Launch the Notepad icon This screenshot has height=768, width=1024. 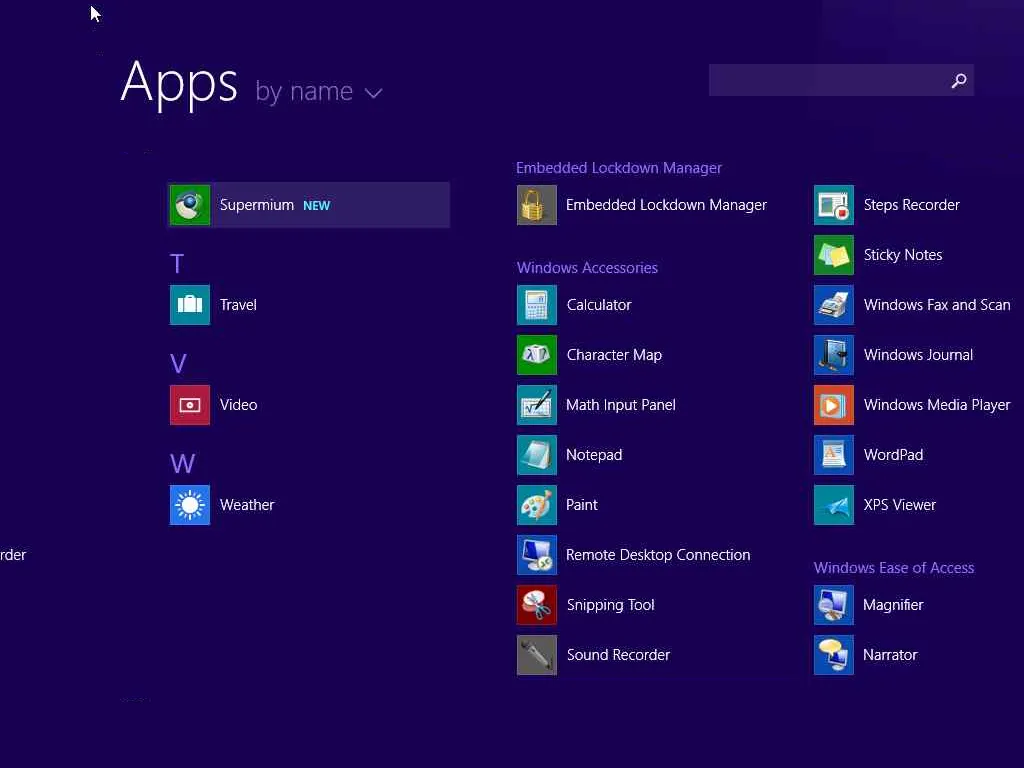(x=537, y=455)
